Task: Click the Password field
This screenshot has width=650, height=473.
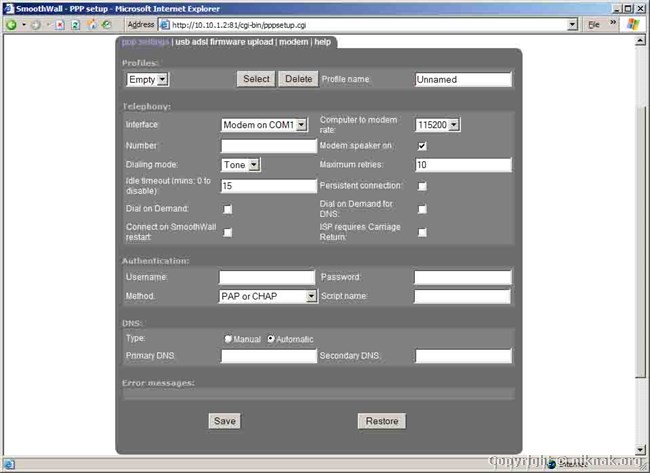Action: tap(463, 277)
